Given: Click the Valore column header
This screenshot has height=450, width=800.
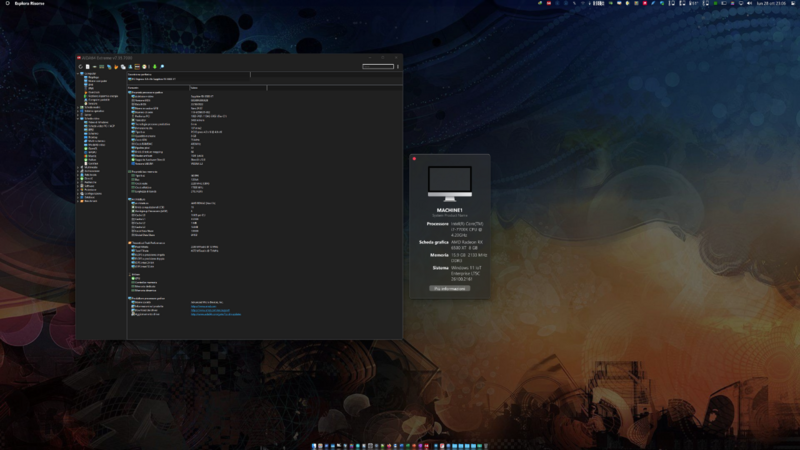Looking at the screenshot, I should [194, 88].
